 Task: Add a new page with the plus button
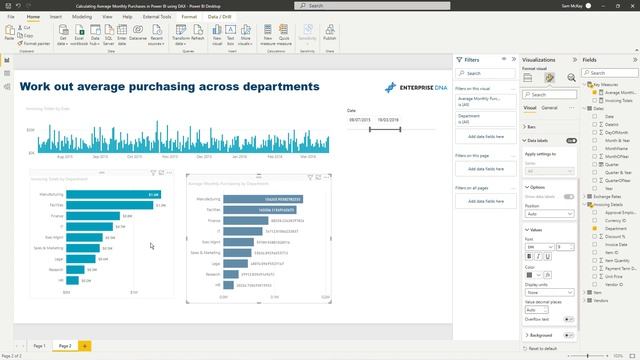(x=85, y=346)
